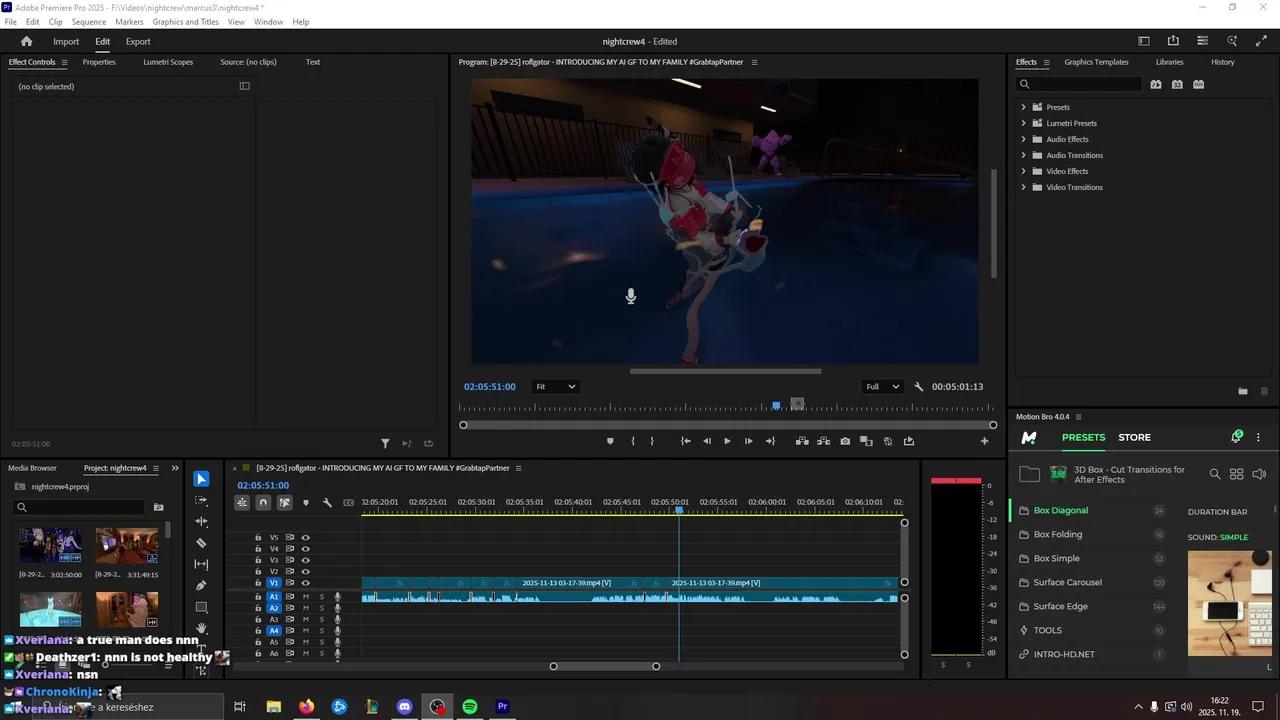Screen dimensions: 1280x720
Task: Solo the A2 audio track
Action: click(x=322, y=608)
